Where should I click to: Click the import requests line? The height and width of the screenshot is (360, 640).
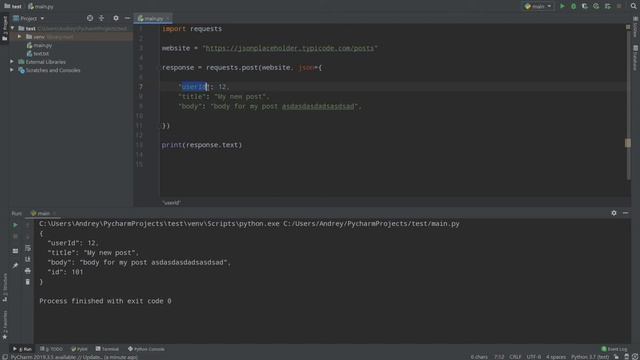(192, 29)
